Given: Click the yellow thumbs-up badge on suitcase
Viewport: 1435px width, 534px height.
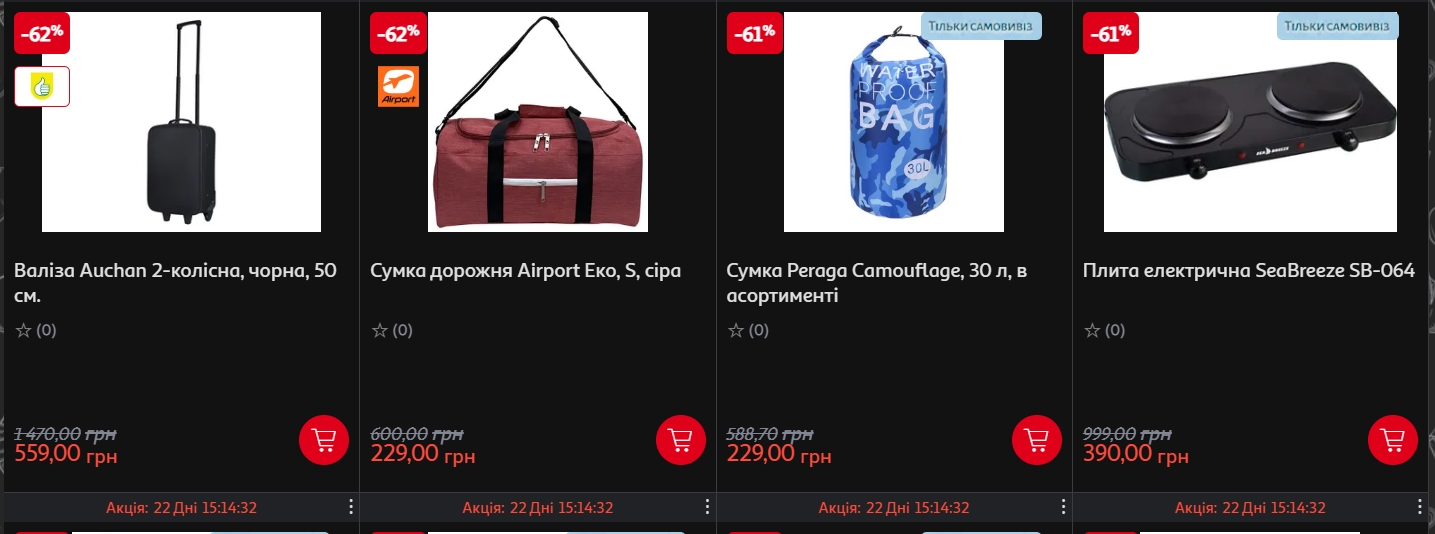Looking at the screenshot, I should tap(42, 86).
